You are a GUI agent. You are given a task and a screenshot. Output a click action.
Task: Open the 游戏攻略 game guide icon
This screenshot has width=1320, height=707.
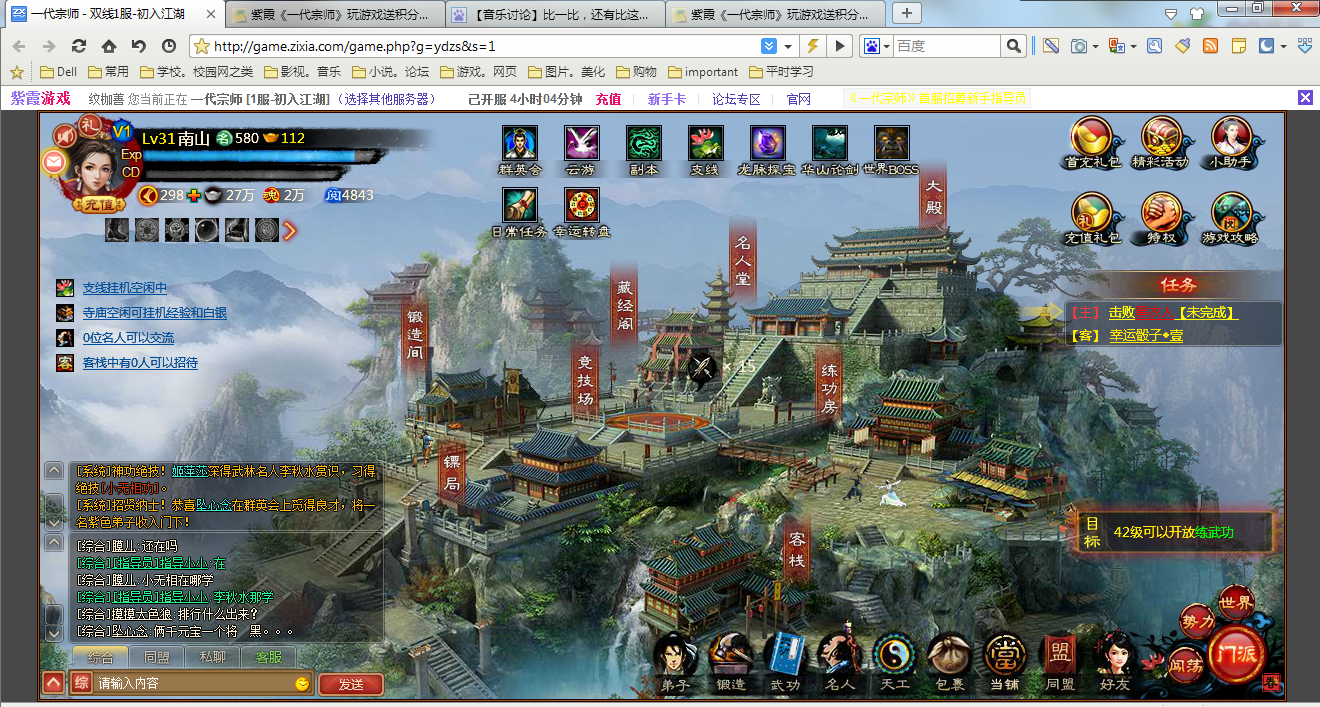pyautogui.click(x=1231, y=219)
